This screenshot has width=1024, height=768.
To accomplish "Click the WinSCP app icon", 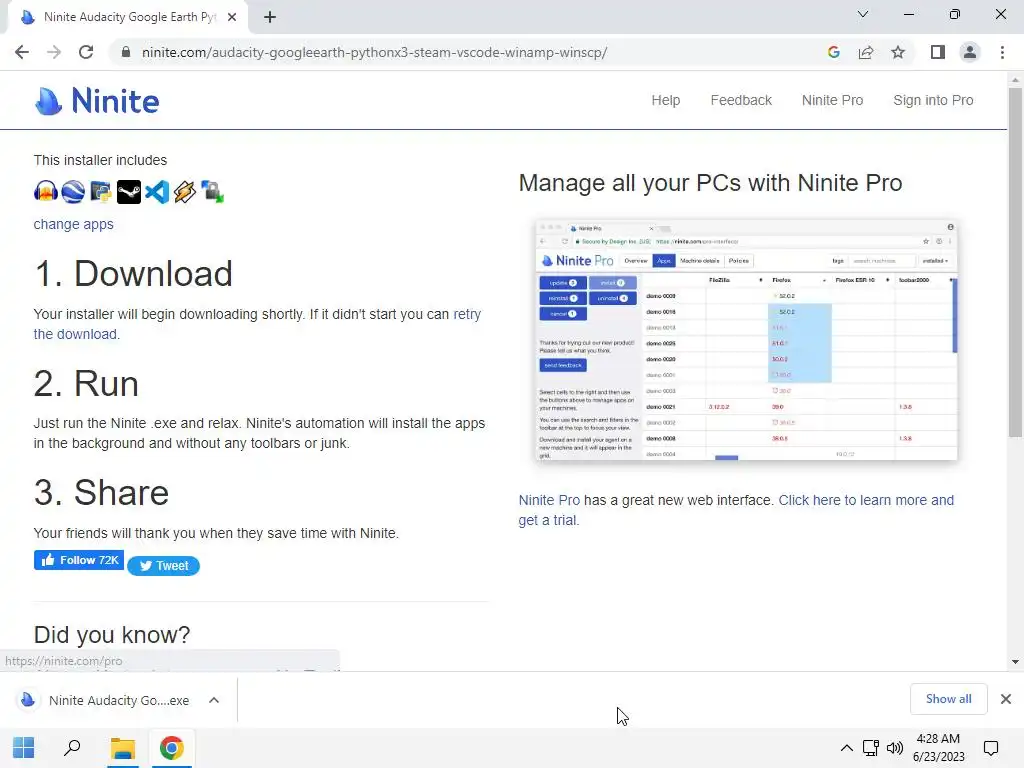I will [x=212, y=192].
